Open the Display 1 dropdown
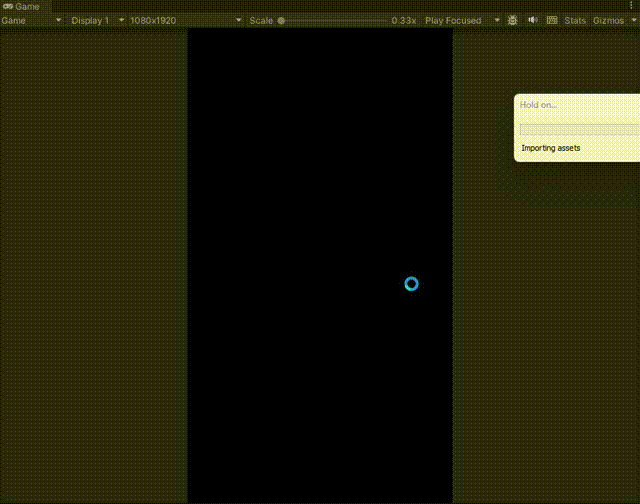The width and height of the screenshot is (640, 504). click(97, 20)
